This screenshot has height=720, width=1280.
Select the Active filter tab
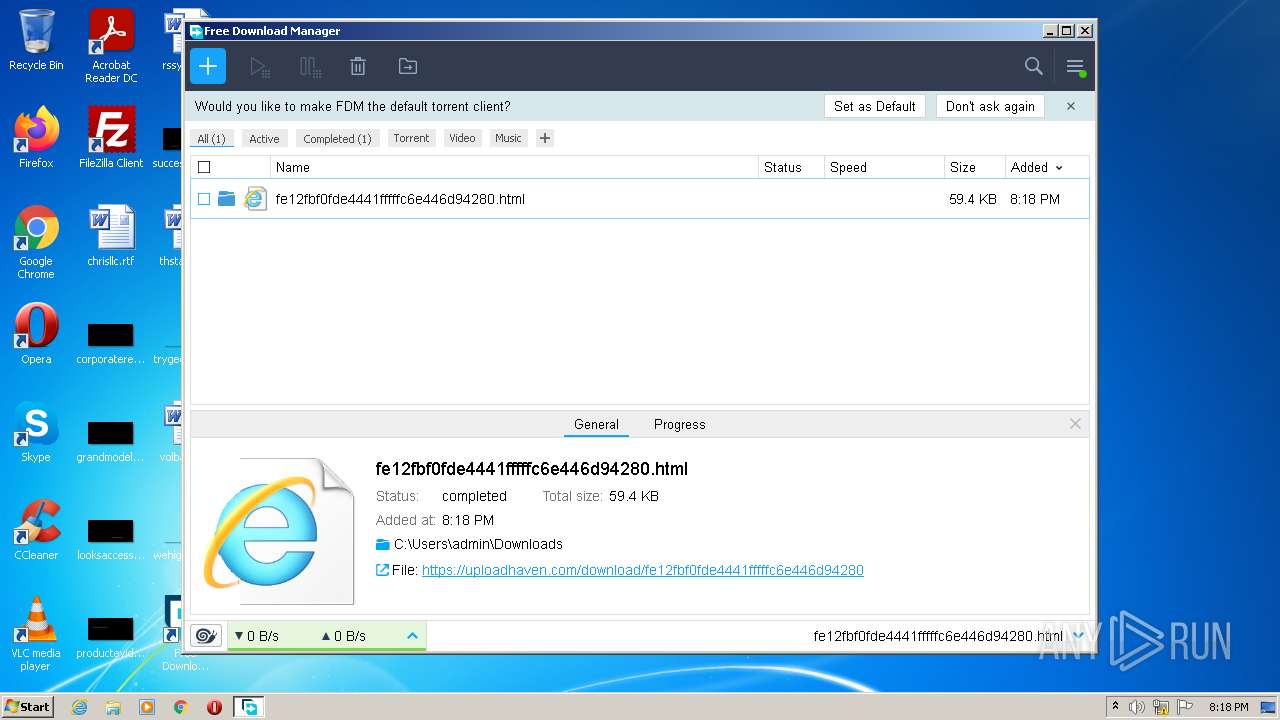265,139
